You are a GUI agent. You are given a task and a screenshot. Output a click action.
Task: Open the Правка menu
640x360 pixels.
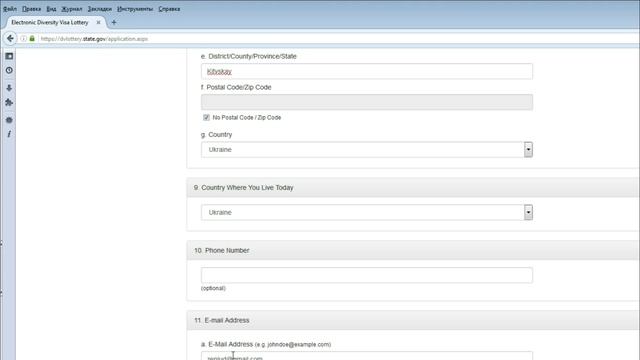(31, 9)
